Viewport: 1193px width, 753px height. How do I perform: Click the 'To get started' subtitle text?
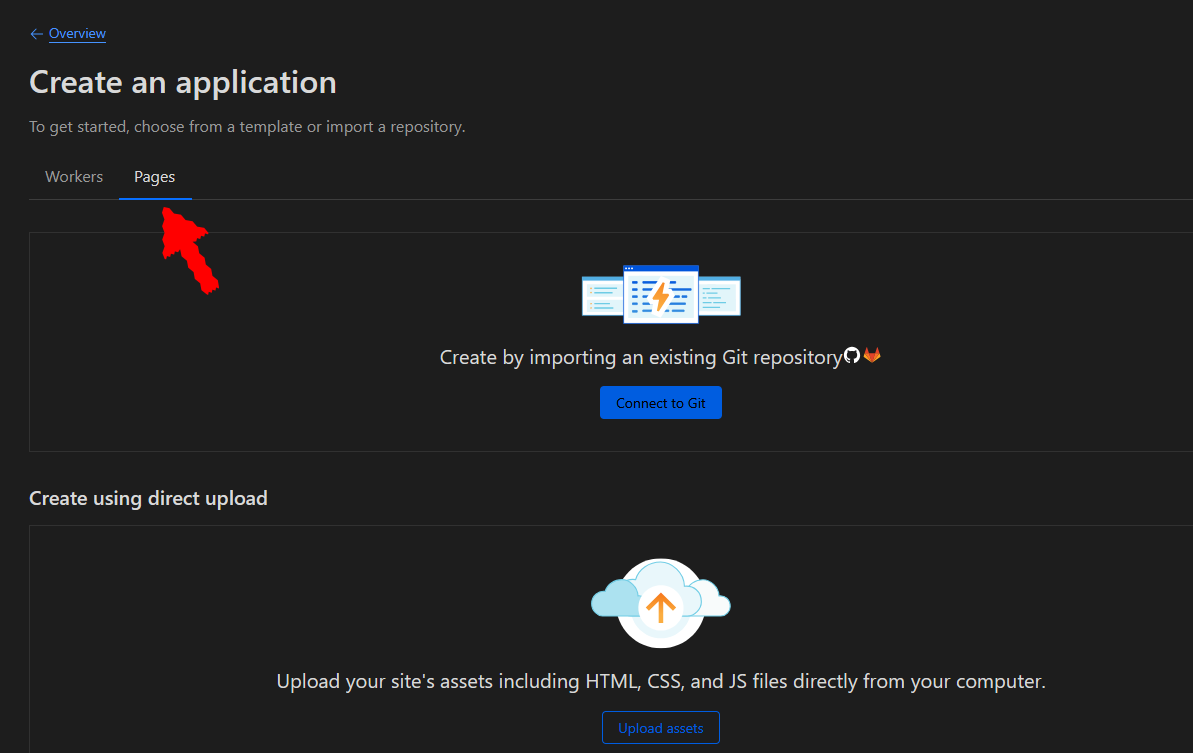(x=247, y=127)
